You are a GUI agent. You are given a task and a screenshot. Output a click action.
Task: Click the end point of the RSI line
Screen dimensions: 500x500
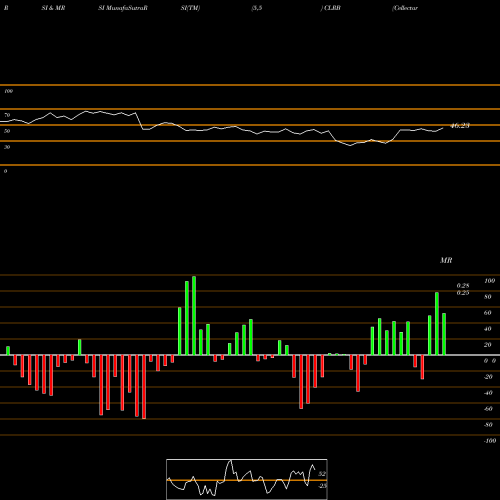443,128
